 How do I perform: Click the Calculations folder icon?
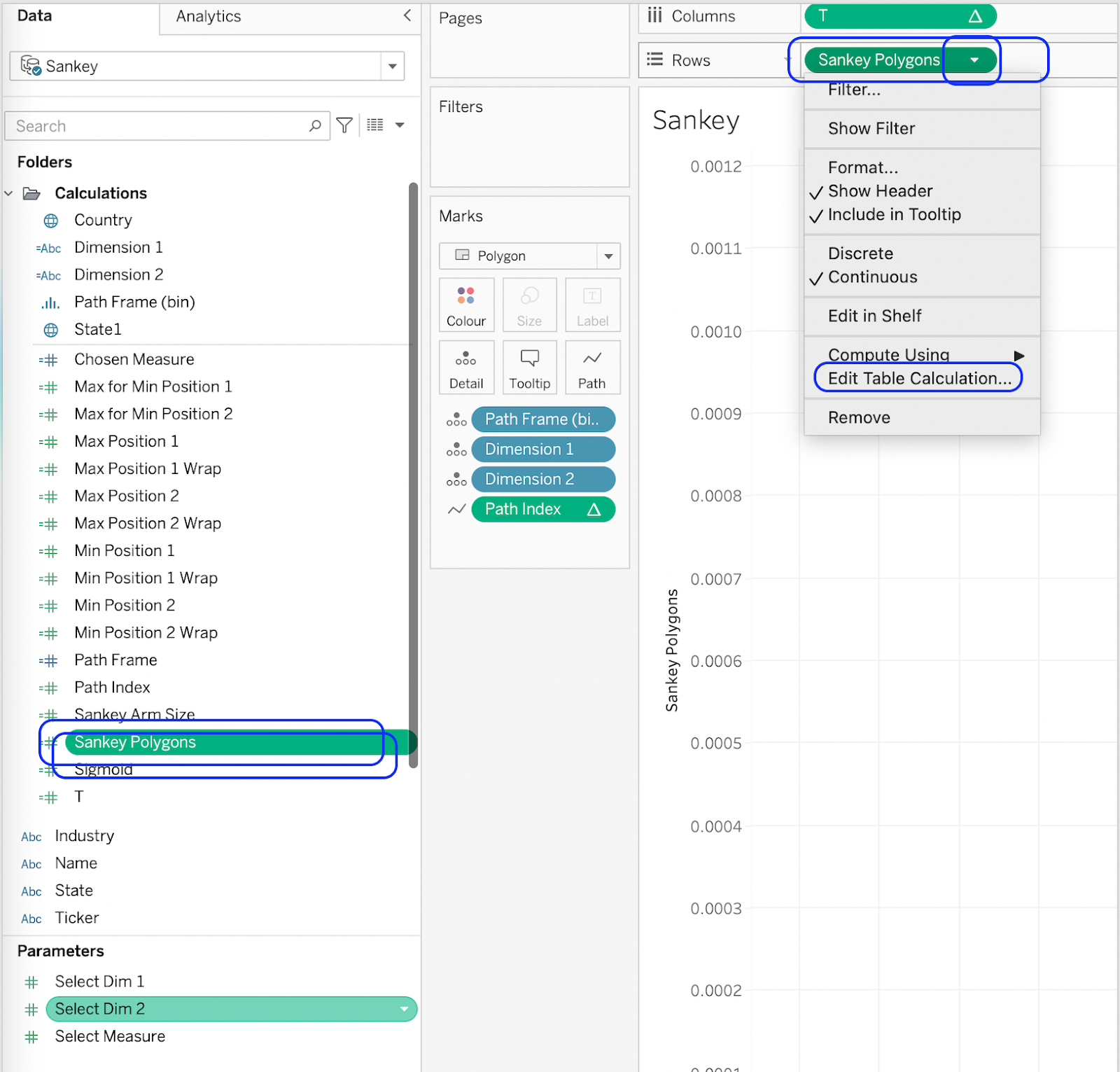(31, 193)
